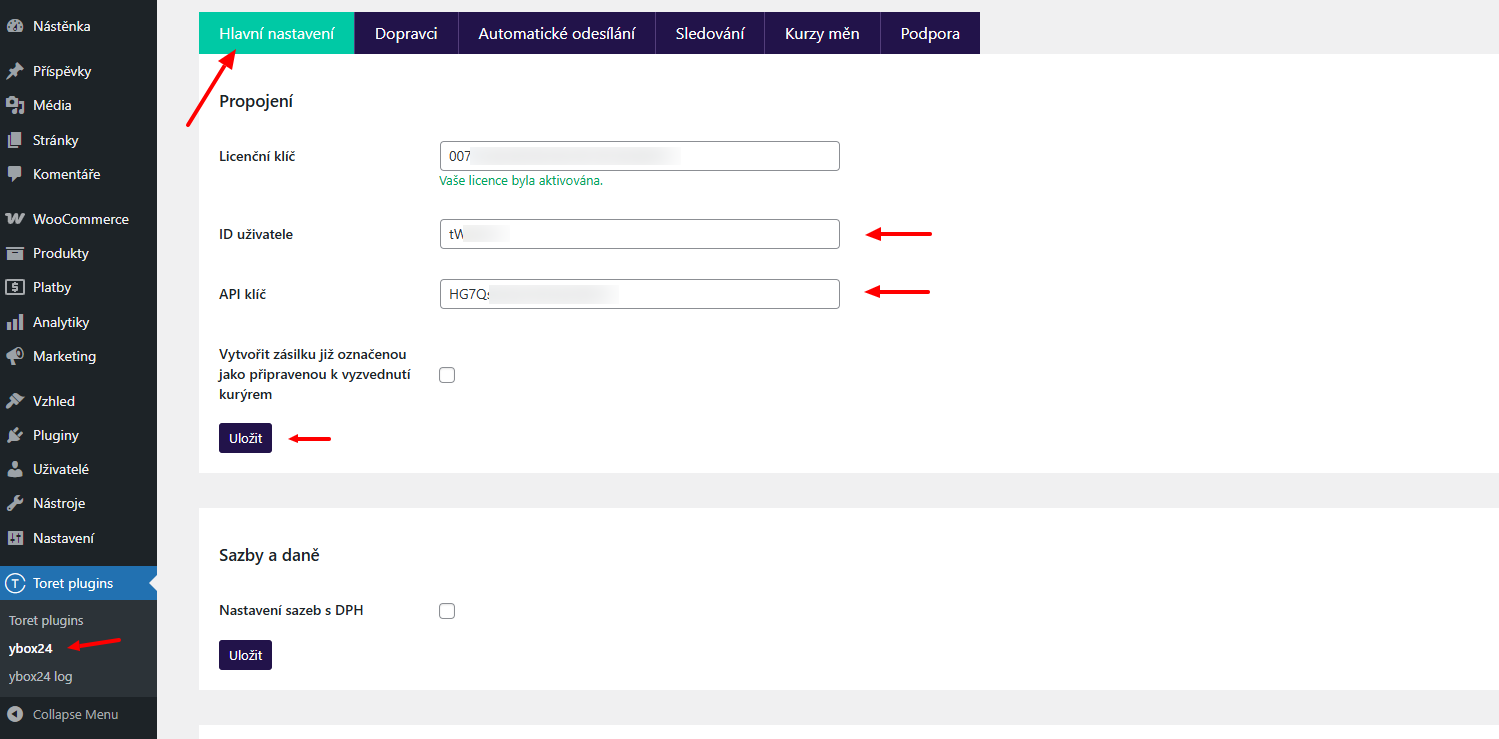Go to the Kurzy měn tab

click(822, 33)
